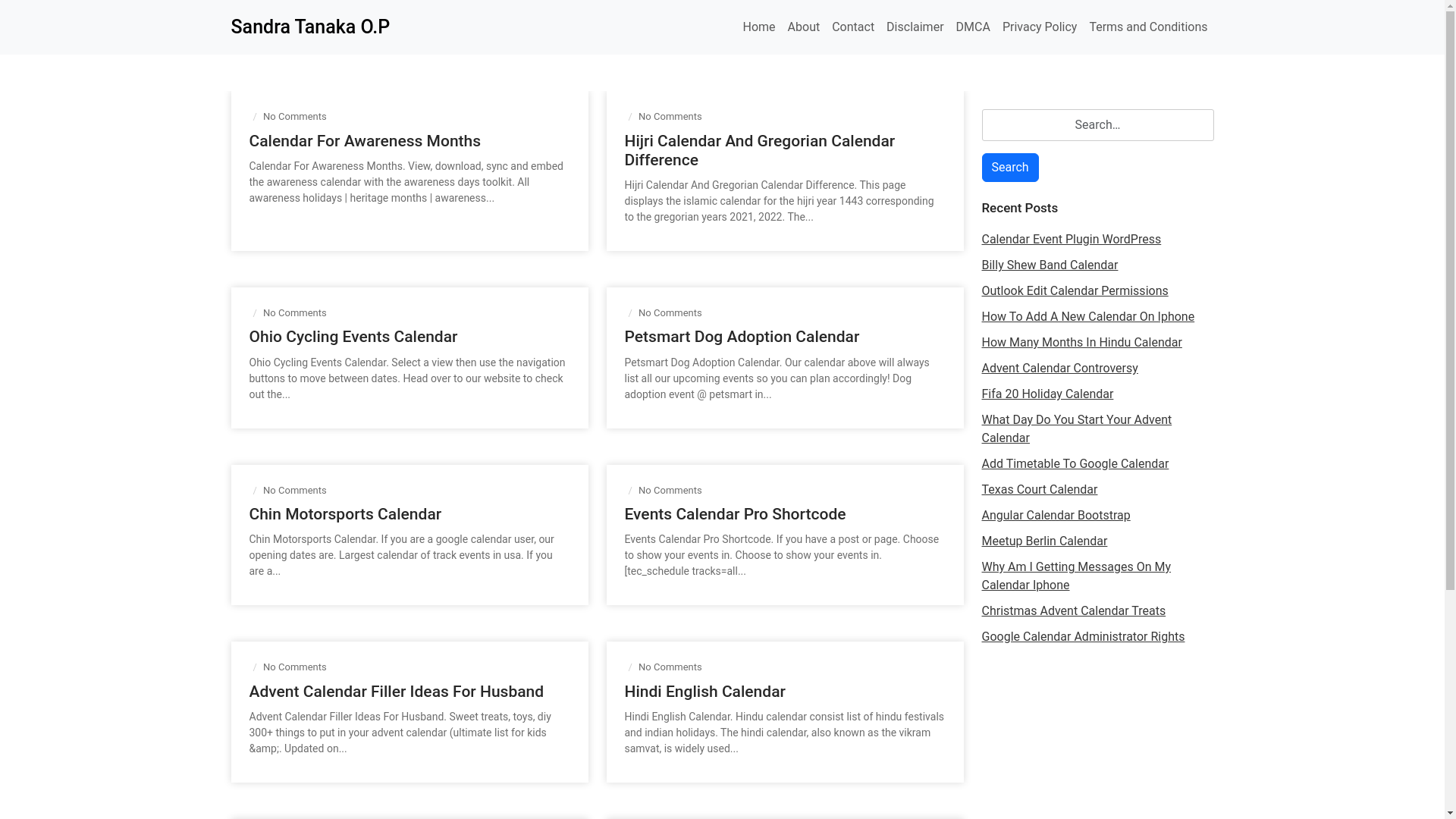Focus the Search input field
Viewport: 1456px width, 819px height.
point(1097,125)
